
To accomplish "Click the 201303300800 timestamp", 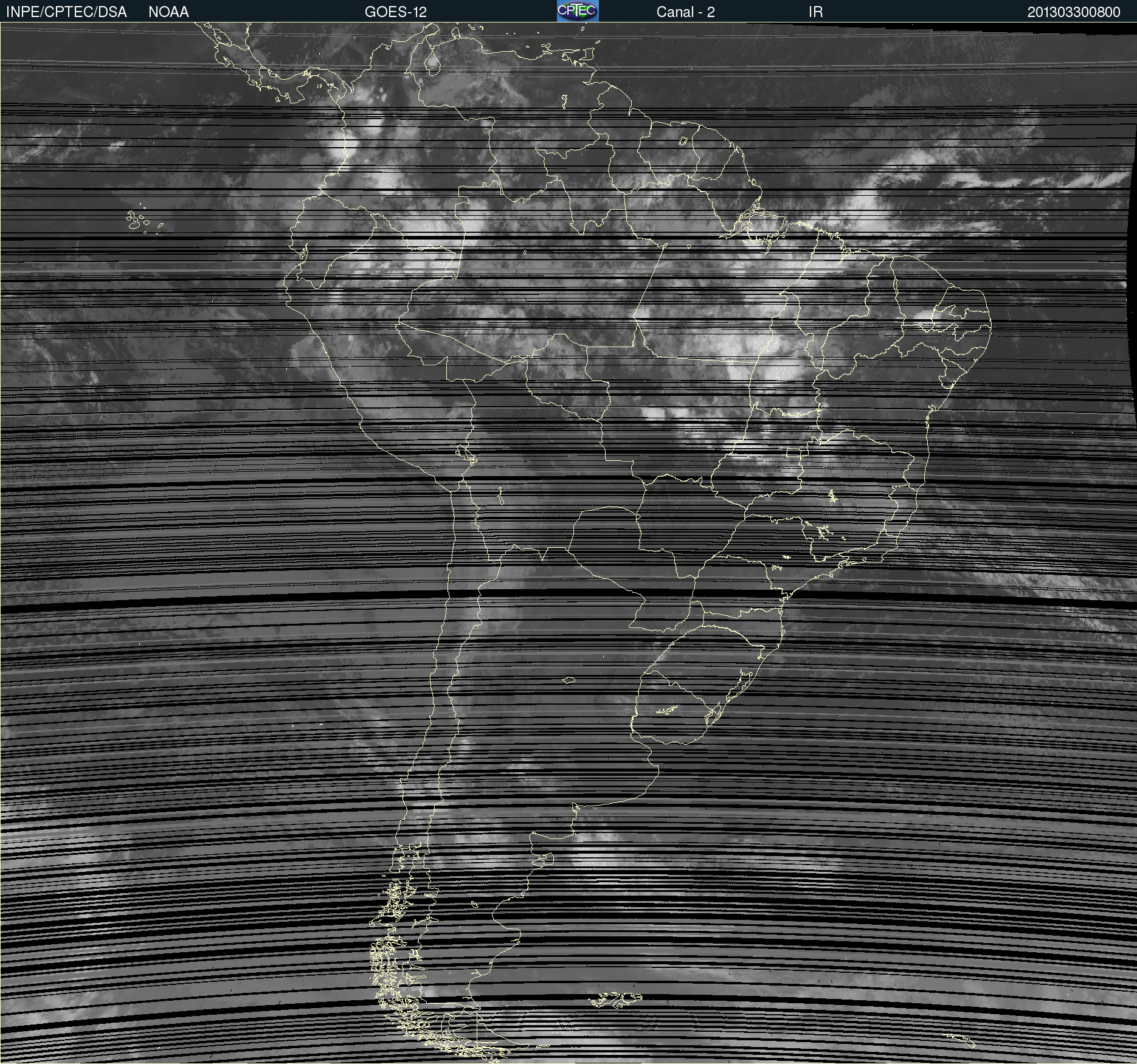I will pos(1074,12).
